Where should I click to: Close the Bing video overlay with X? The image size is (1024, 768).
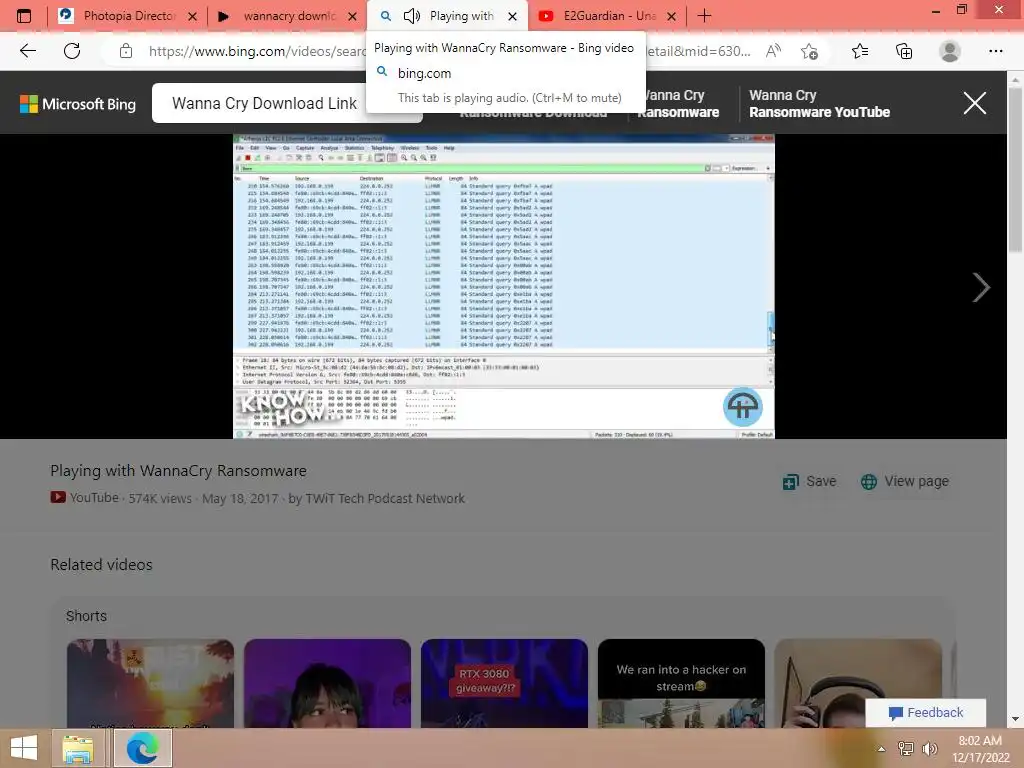pyautogui.click(x=974, y=103)
